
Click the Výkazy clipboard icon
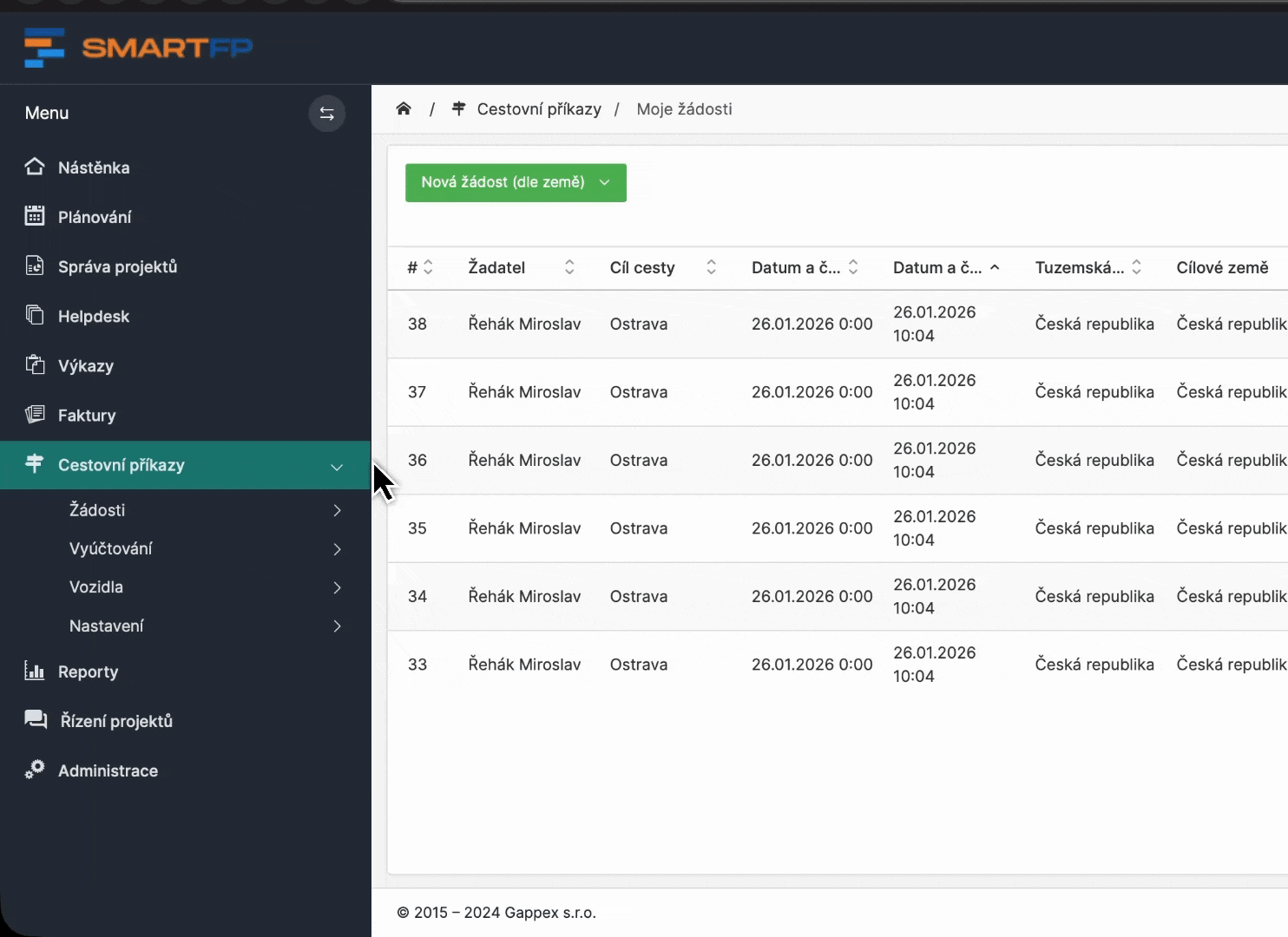click(35, 365)
